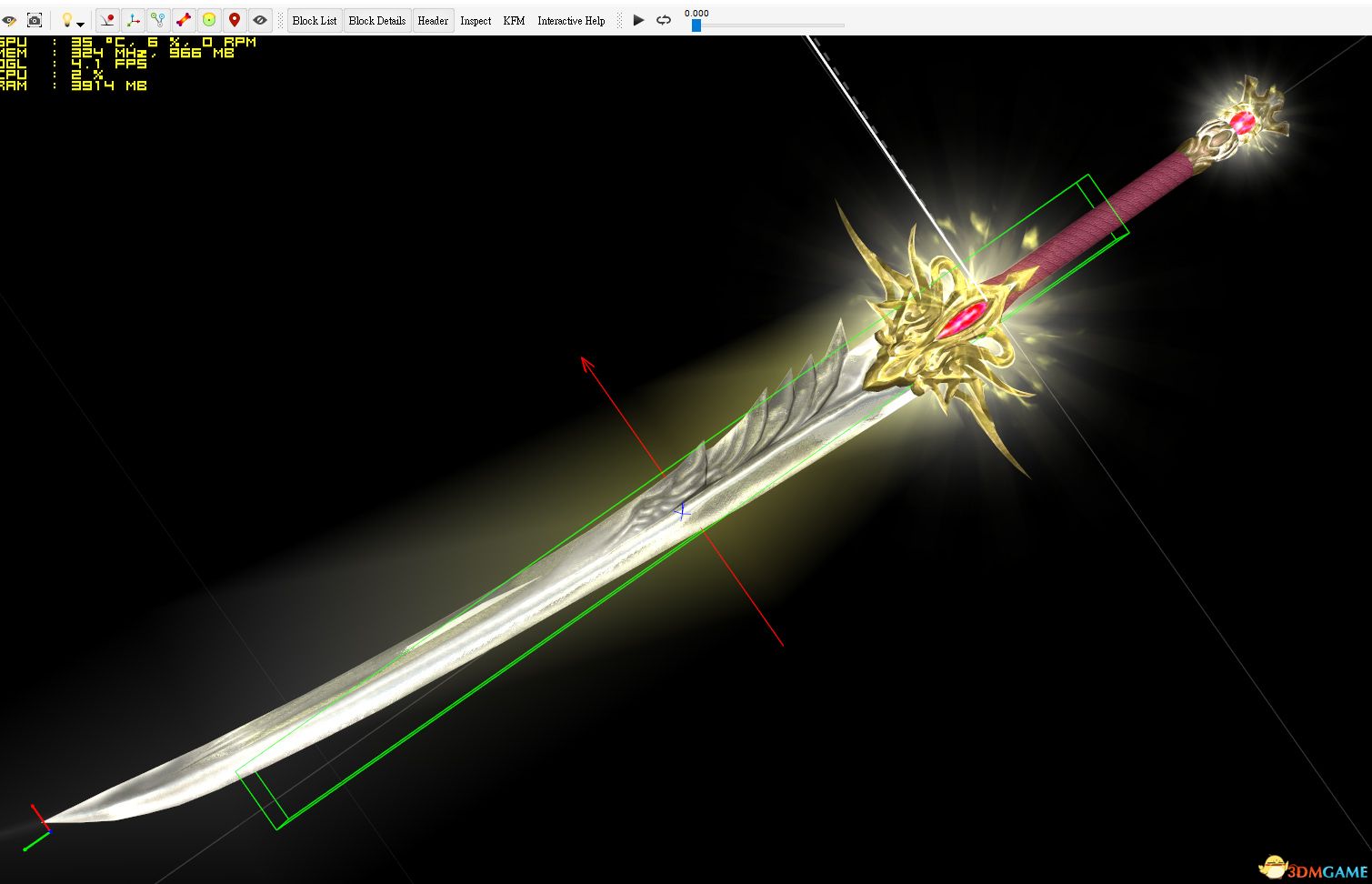Open the KFM panel
This screenshot has height=884, width=1372.
[x=514, y=21]
